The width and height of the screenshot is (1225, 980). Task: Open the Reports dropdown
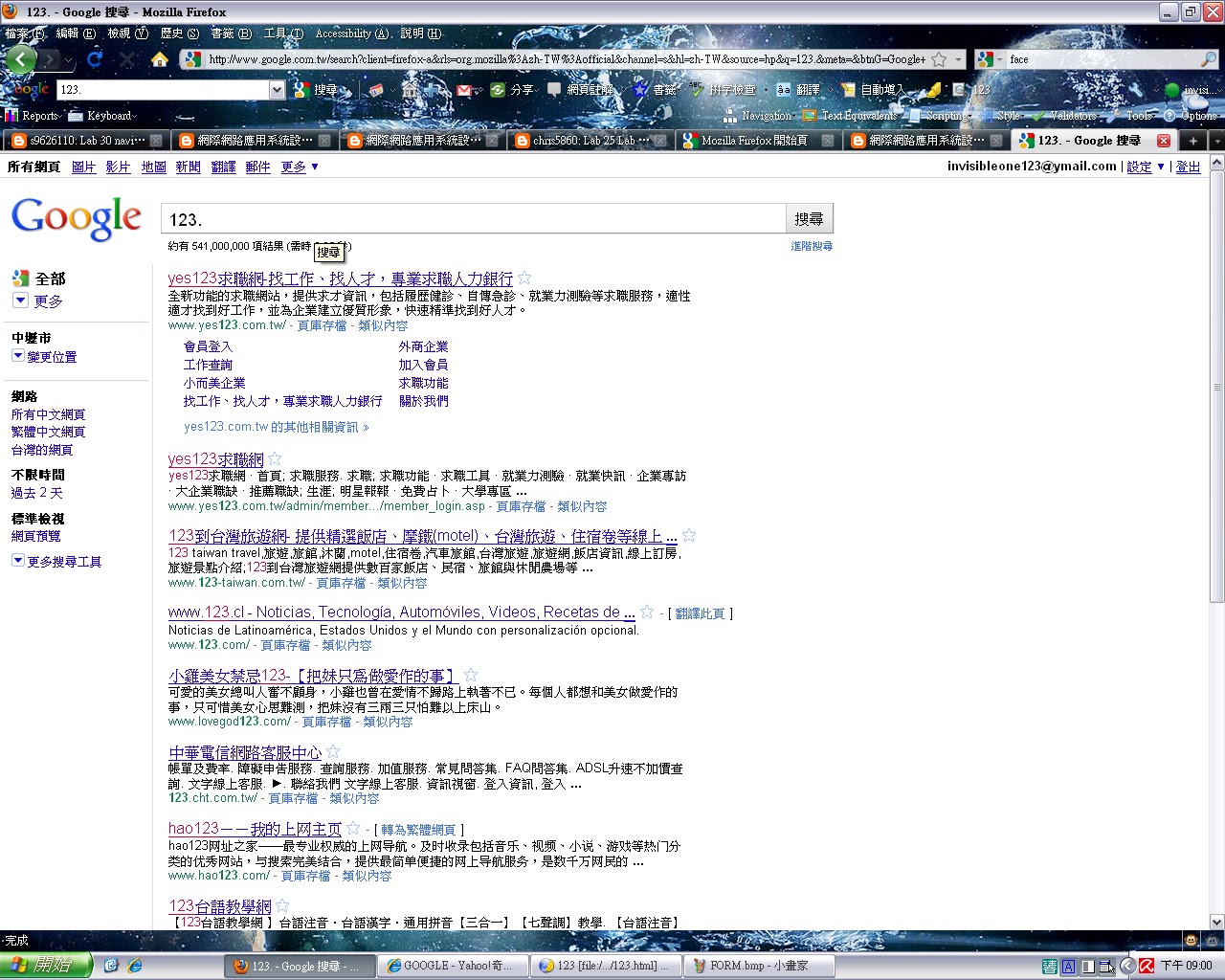34,116
